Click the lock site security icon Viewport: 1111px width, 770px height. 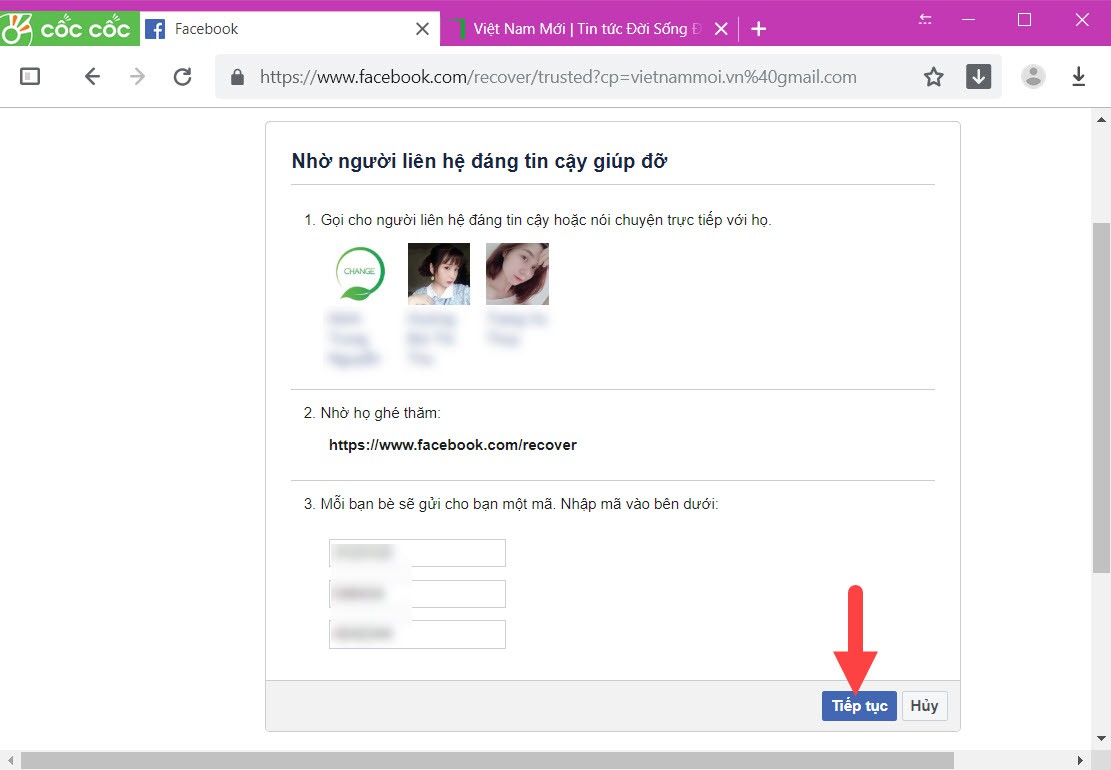pyautogui.click(x=237, y=77)
